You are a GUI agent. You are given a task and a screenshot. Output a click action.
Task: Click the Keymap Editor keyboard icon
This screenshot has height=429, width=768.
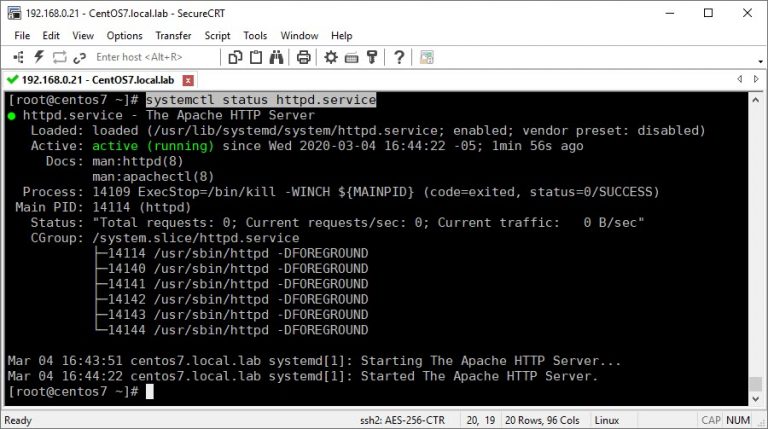click(x=351, y=58)
